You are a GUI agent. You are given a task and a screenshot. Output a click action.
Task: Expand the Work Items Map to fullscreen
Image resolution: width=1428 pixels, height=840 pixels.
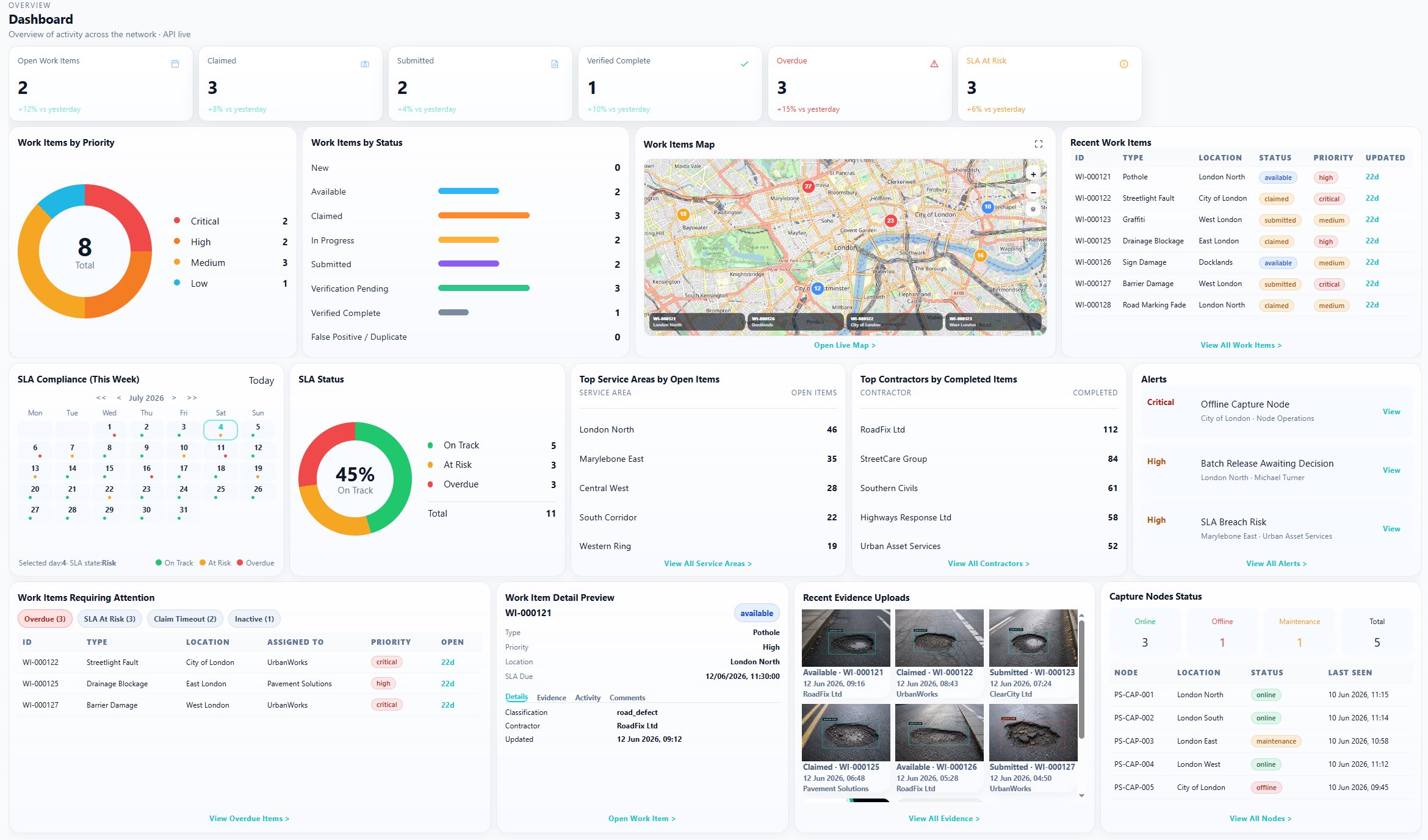tap(1039, 144)
